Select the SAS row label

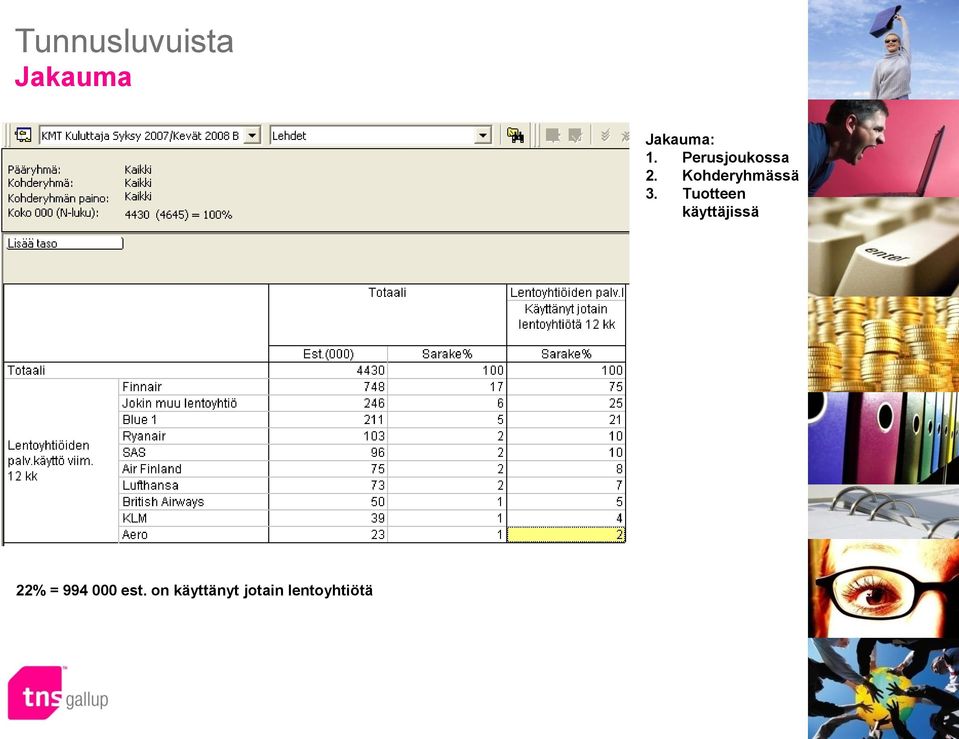[134, 452]
